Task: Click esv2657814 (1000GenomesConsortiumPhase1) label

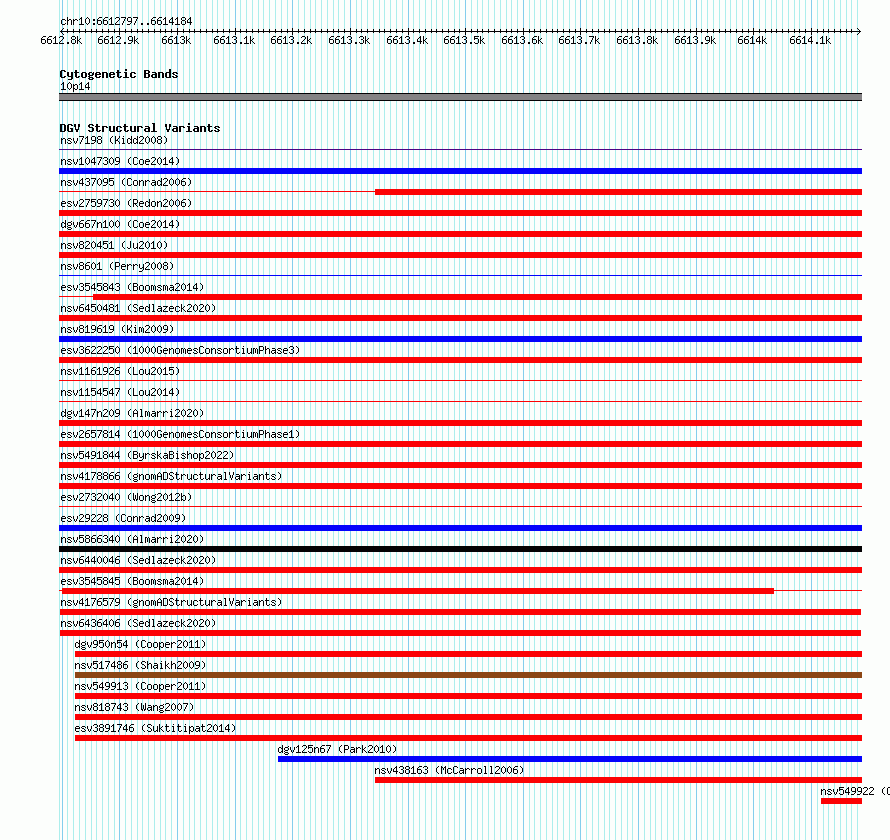Action: point(180,434)
